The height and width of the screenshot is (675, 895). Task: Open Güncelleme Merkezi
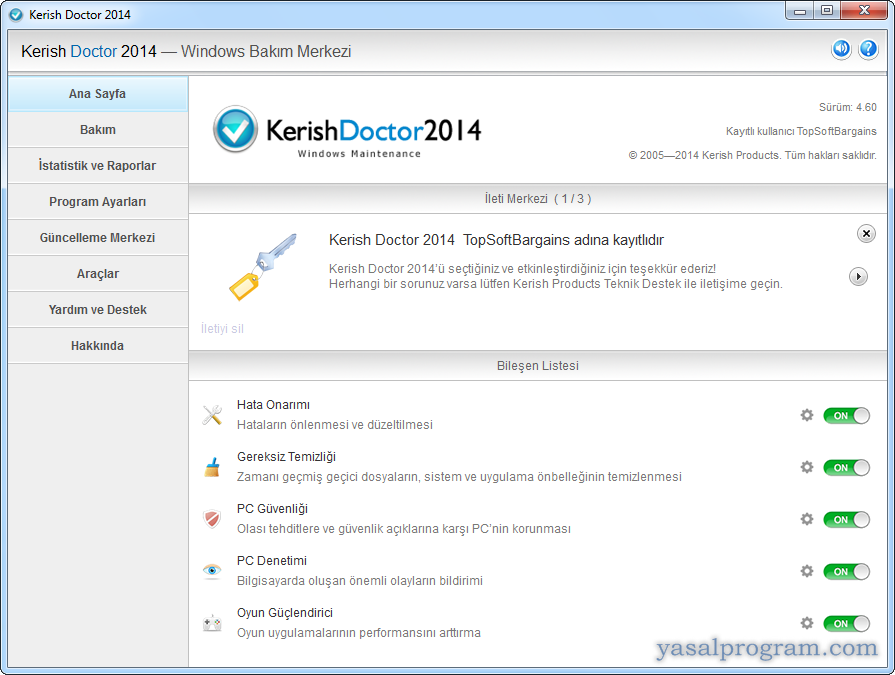pyautogui.click(x=98, y=238)
